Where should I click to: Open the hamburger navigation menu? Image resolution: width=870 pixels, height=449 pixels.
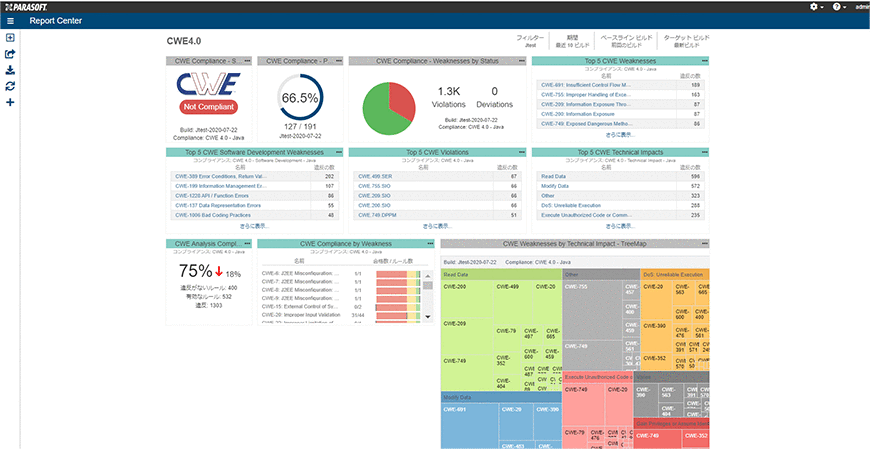(11, 21)
